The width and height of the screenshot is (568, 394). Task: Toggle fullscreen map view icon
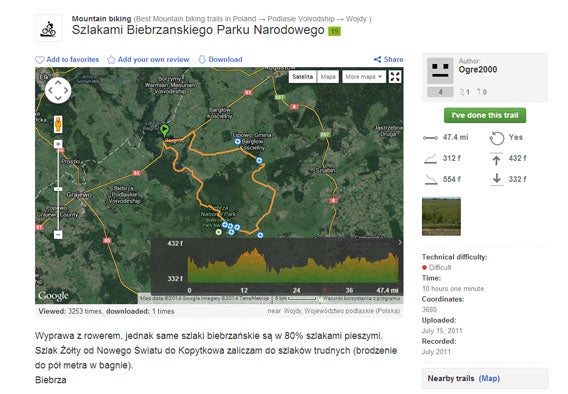[x=395, y=77]
